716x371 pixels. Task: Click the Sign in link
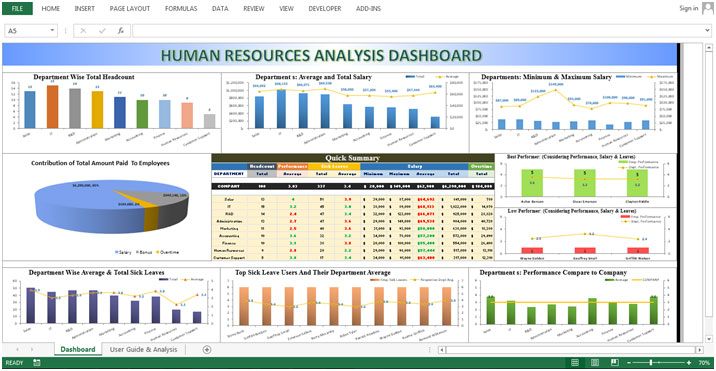tap(688, 8)
